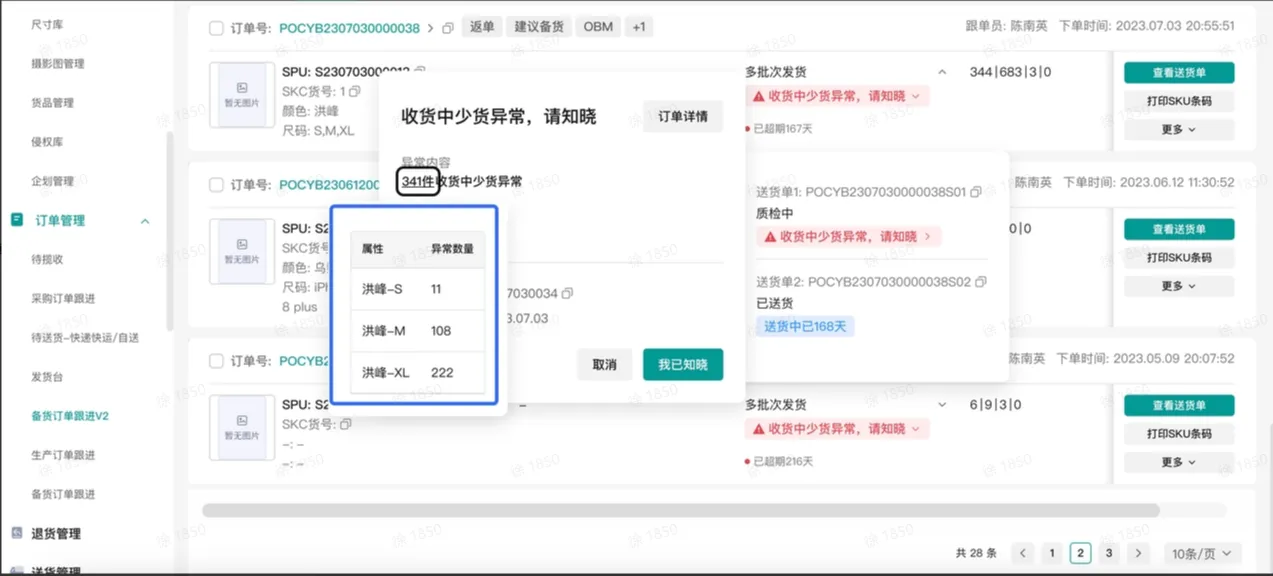Go to page 3 in pagination

[1109, 553]
